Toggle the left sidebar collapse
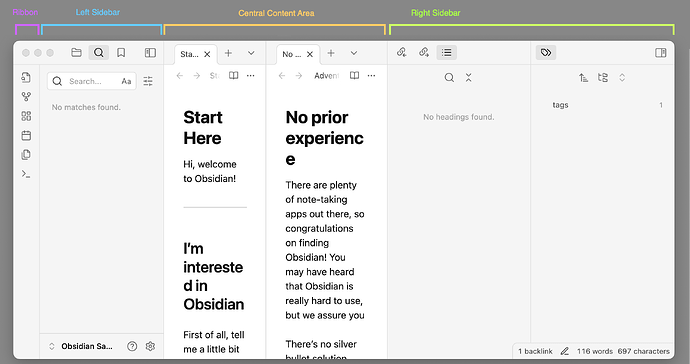 click(150, 53)
